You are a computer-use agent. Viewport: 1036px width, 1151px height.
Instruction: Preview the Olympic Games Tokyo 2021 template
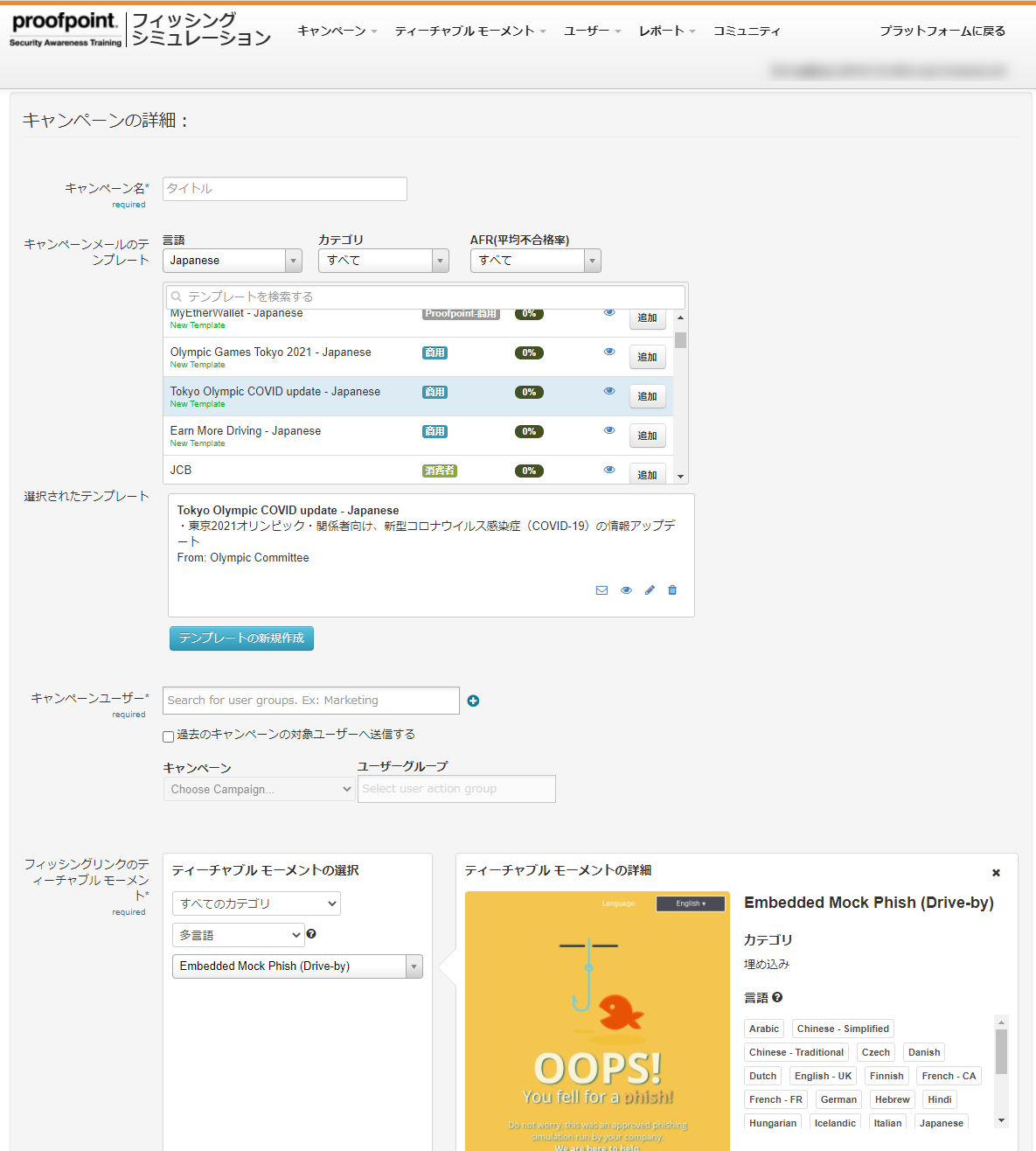609,352
